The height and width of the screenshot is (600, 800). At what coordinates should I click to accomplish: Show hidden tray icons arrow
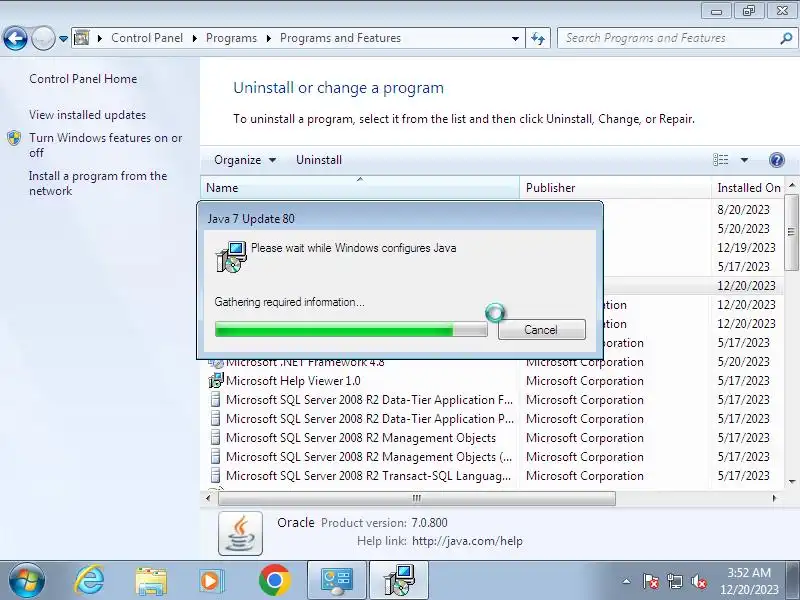coord(626,581)
